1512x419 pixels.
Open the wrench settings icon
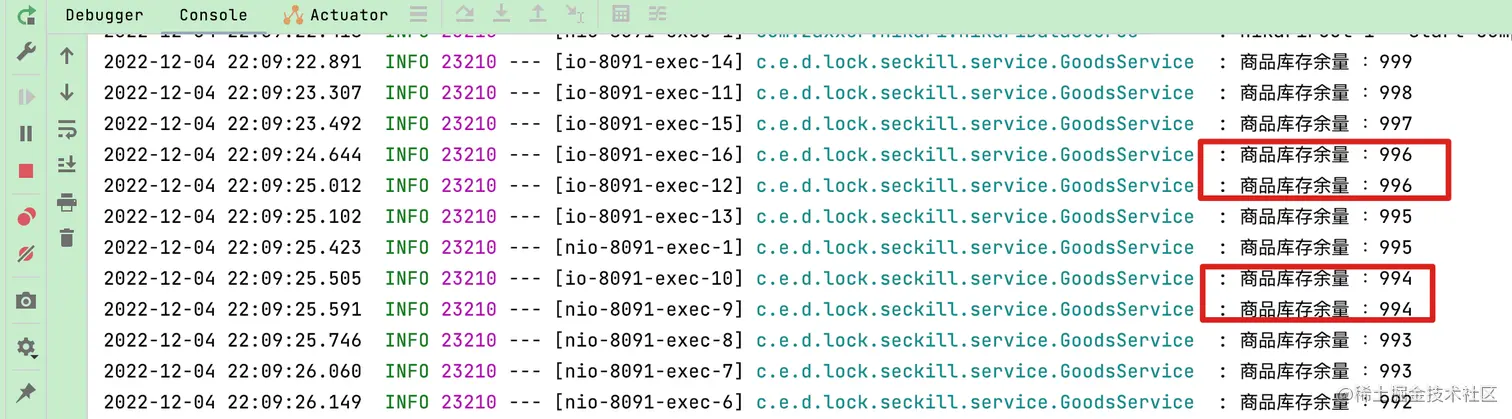coord(27,51)
